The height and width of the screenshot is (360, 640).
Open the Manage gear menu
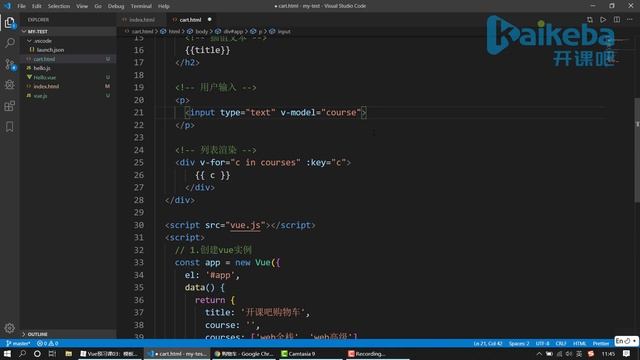[10, 328]
